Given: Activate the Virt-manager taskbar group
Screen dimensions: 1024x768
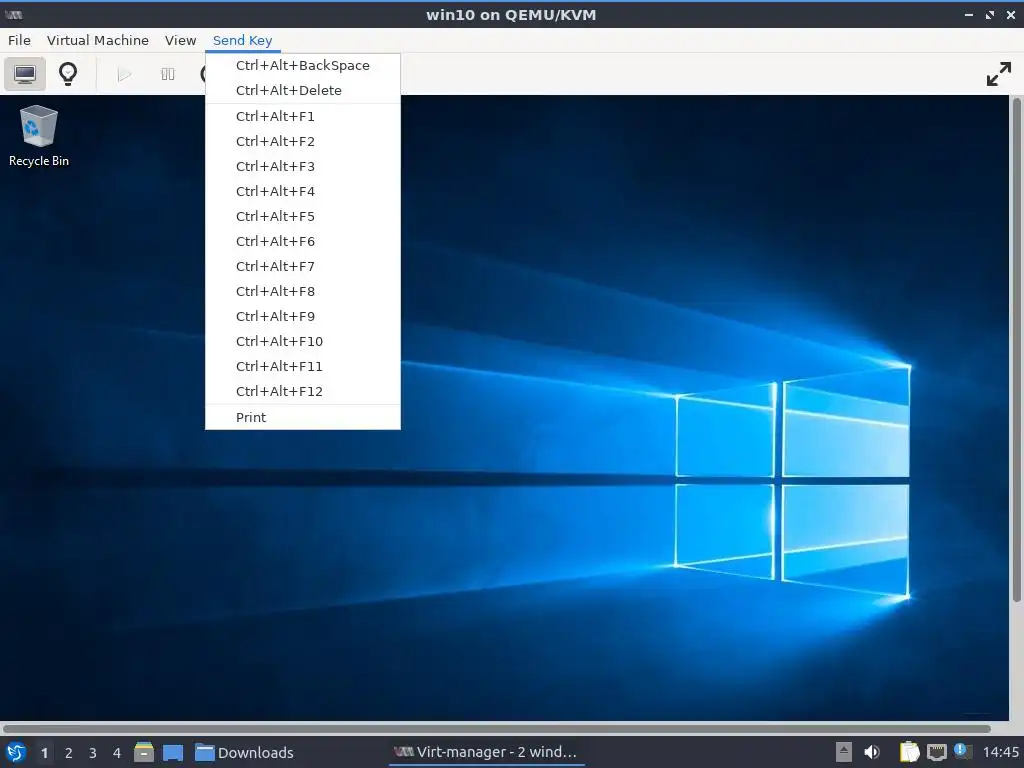Looking at the screenshot, I should (x=486, y=752).
